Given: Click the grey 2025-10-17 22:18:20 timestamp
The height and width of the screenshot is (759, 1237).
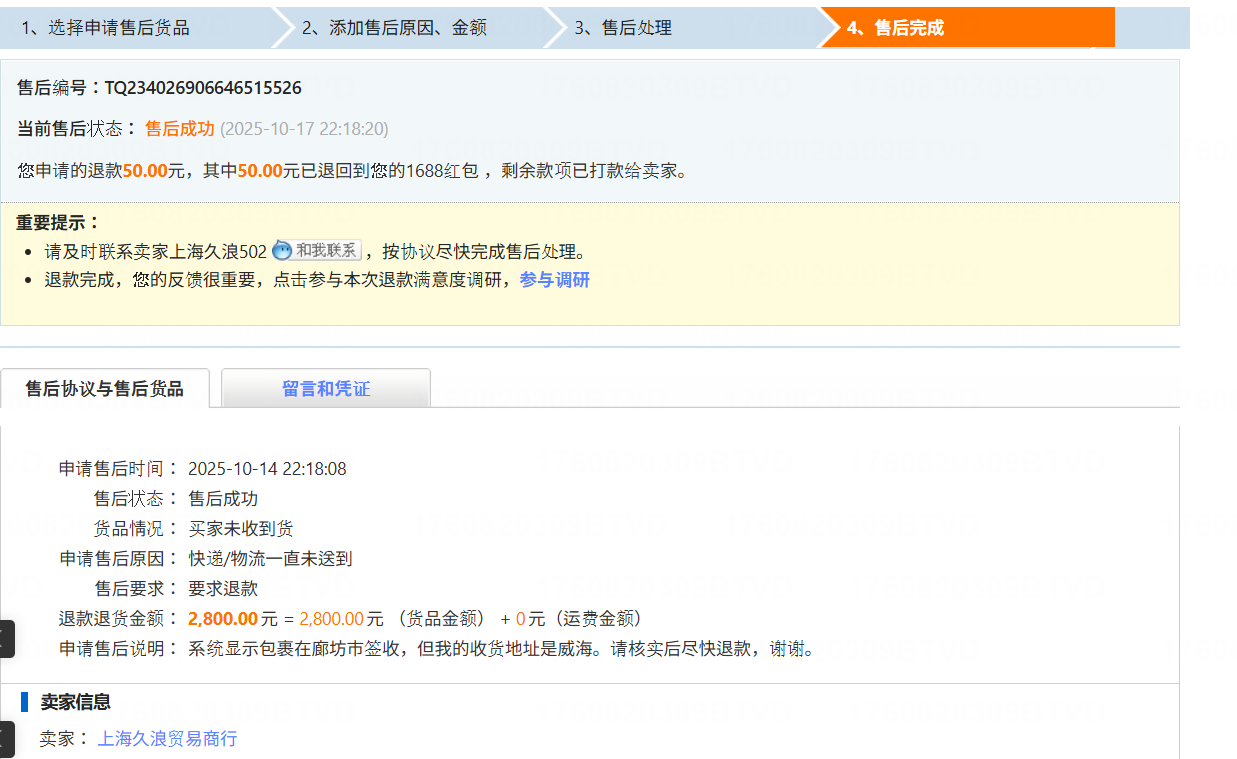Looking at the screenshot, I should [304, 129].
